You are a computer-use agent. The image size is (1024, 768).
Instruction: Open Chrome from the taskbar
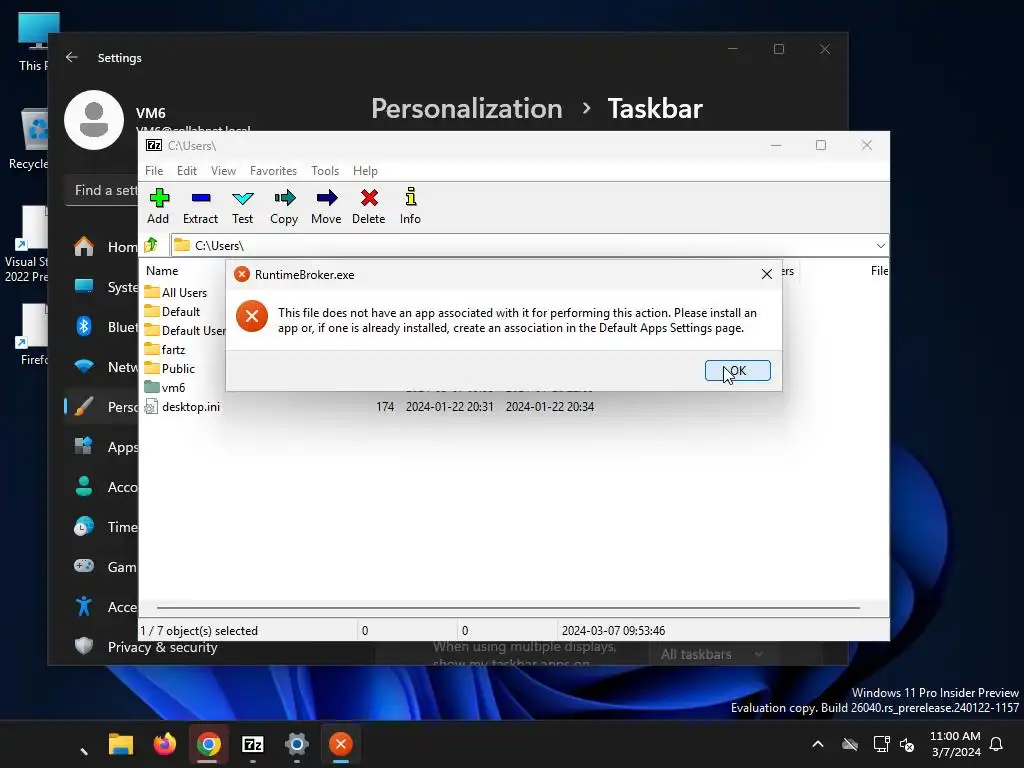(208, 744)
